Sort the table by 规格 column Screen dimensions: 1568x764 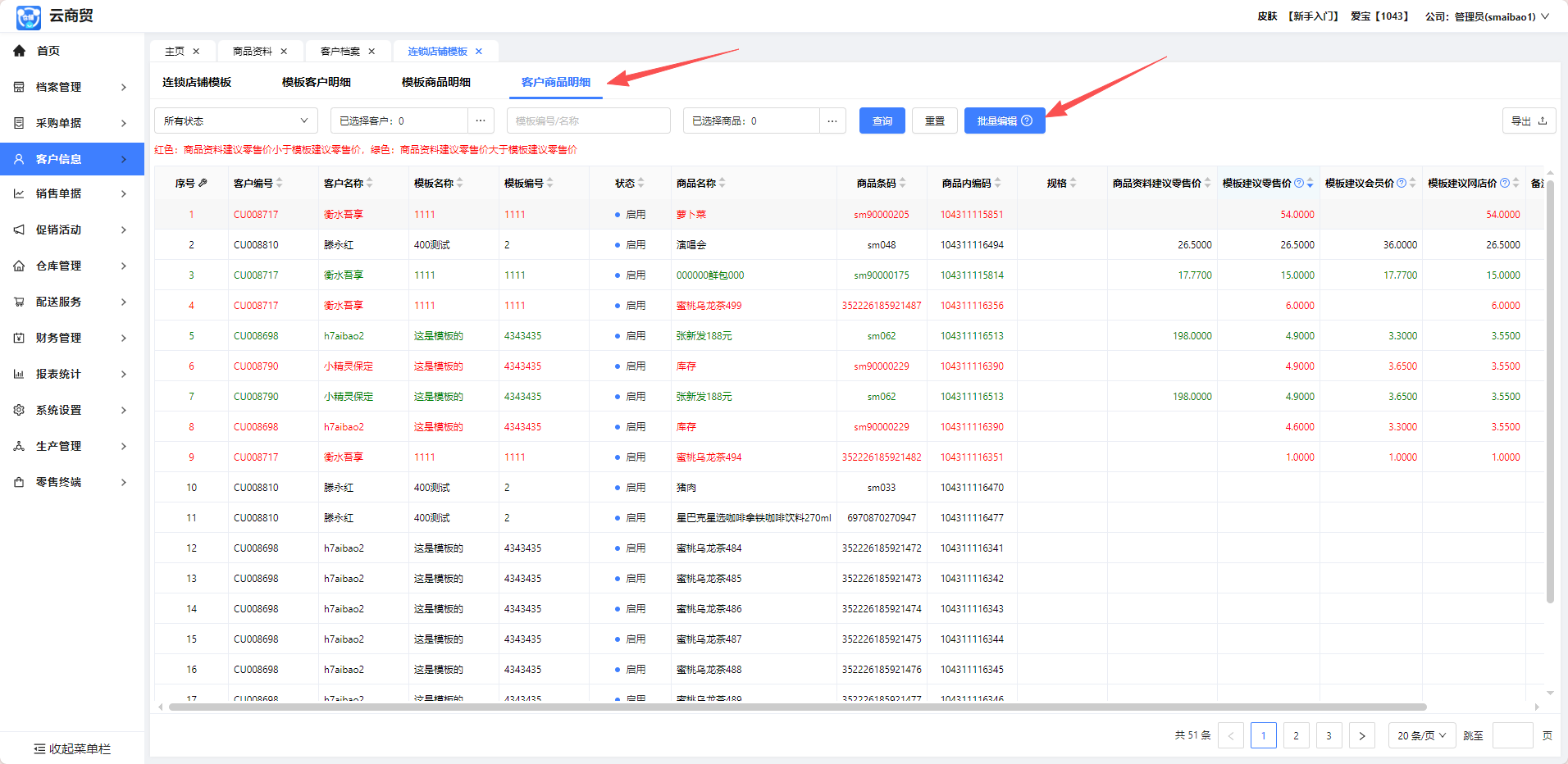(1073, 183)
